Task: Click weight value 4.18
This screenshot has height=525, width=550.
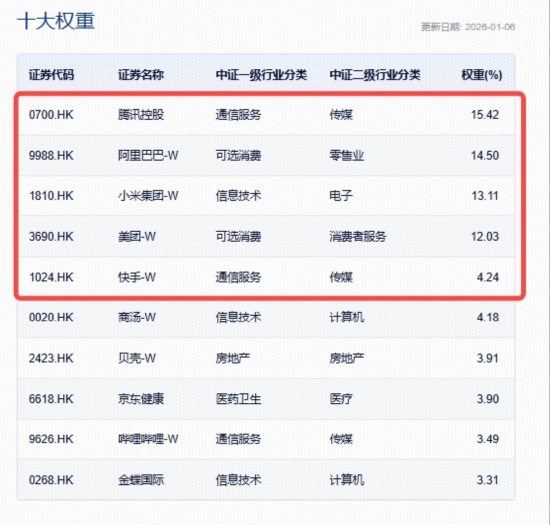Action: point(488,317)
